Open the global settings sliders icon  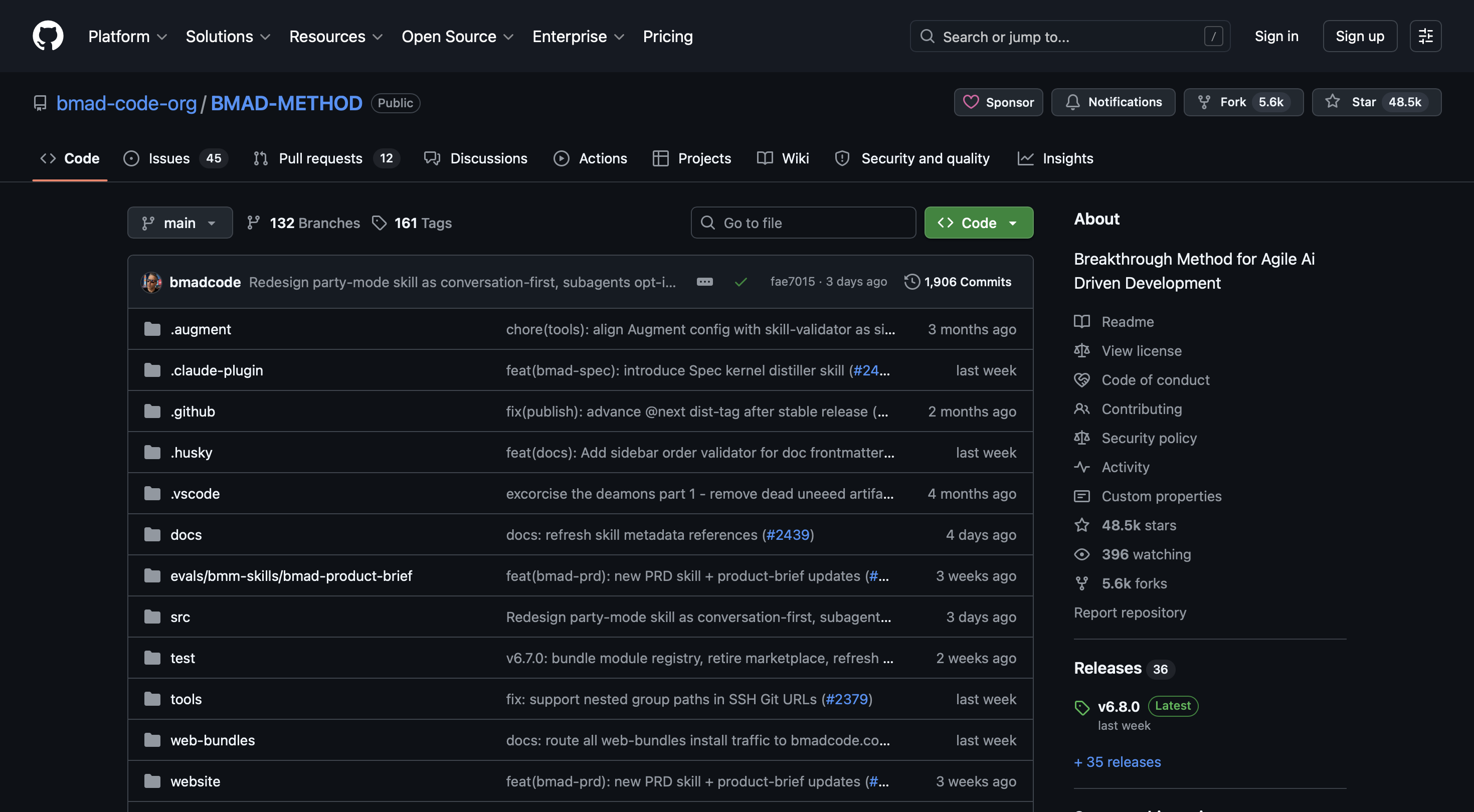point(1425,36)
